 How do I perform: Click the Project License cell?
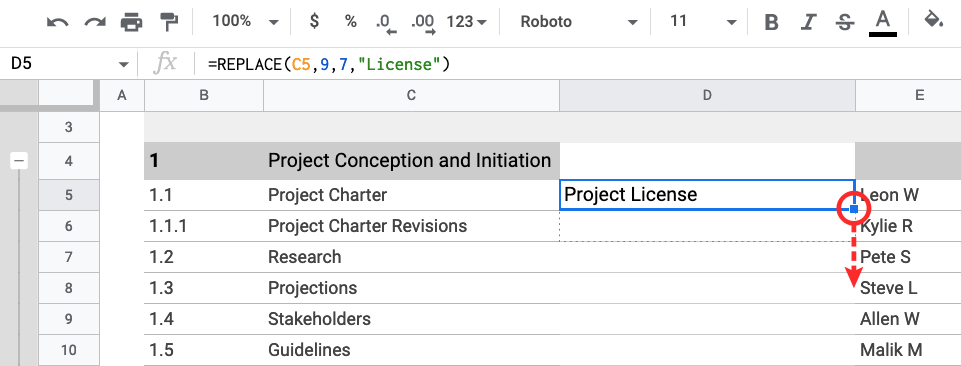[707, 195]
